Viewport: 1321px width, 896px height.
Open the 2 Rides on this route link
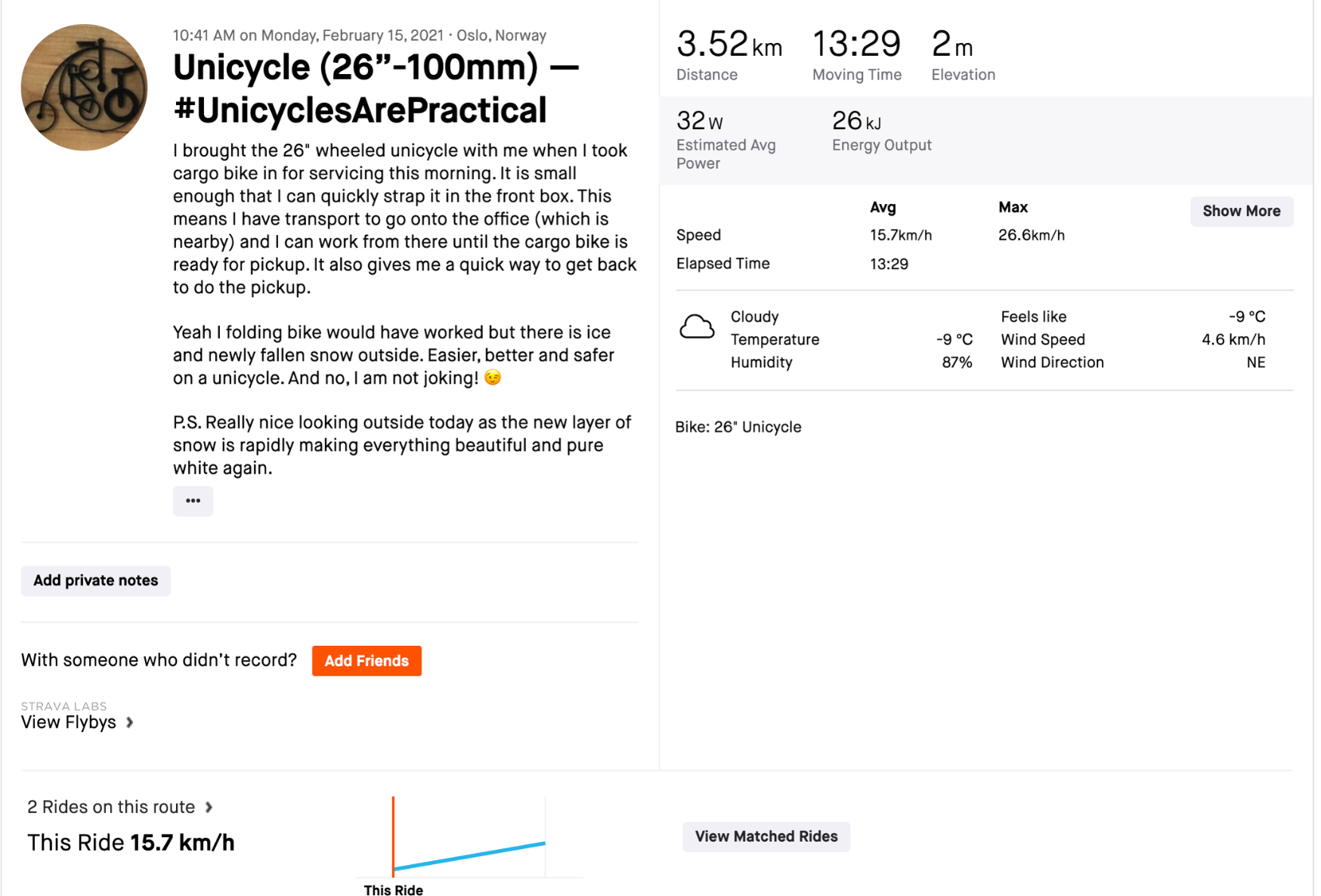coord(111,807)
